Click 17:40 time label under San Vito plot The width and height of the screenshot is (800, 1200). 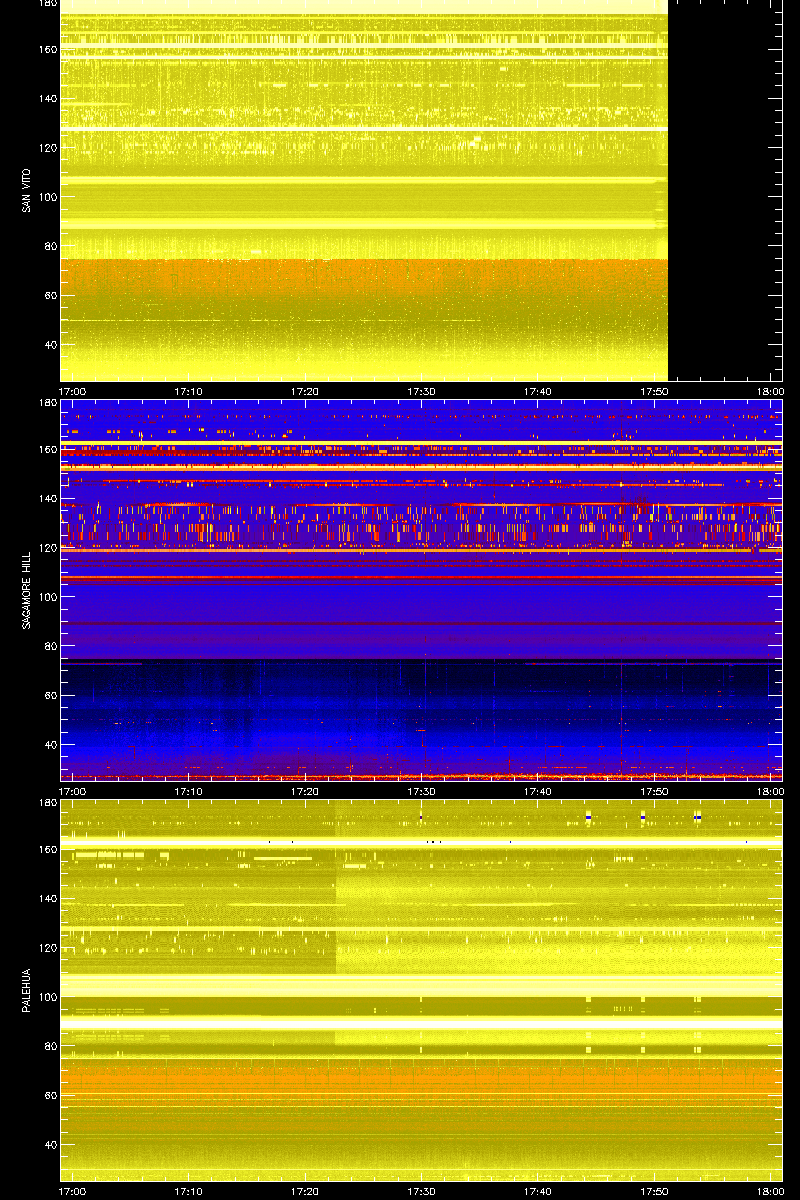(538, 391)
